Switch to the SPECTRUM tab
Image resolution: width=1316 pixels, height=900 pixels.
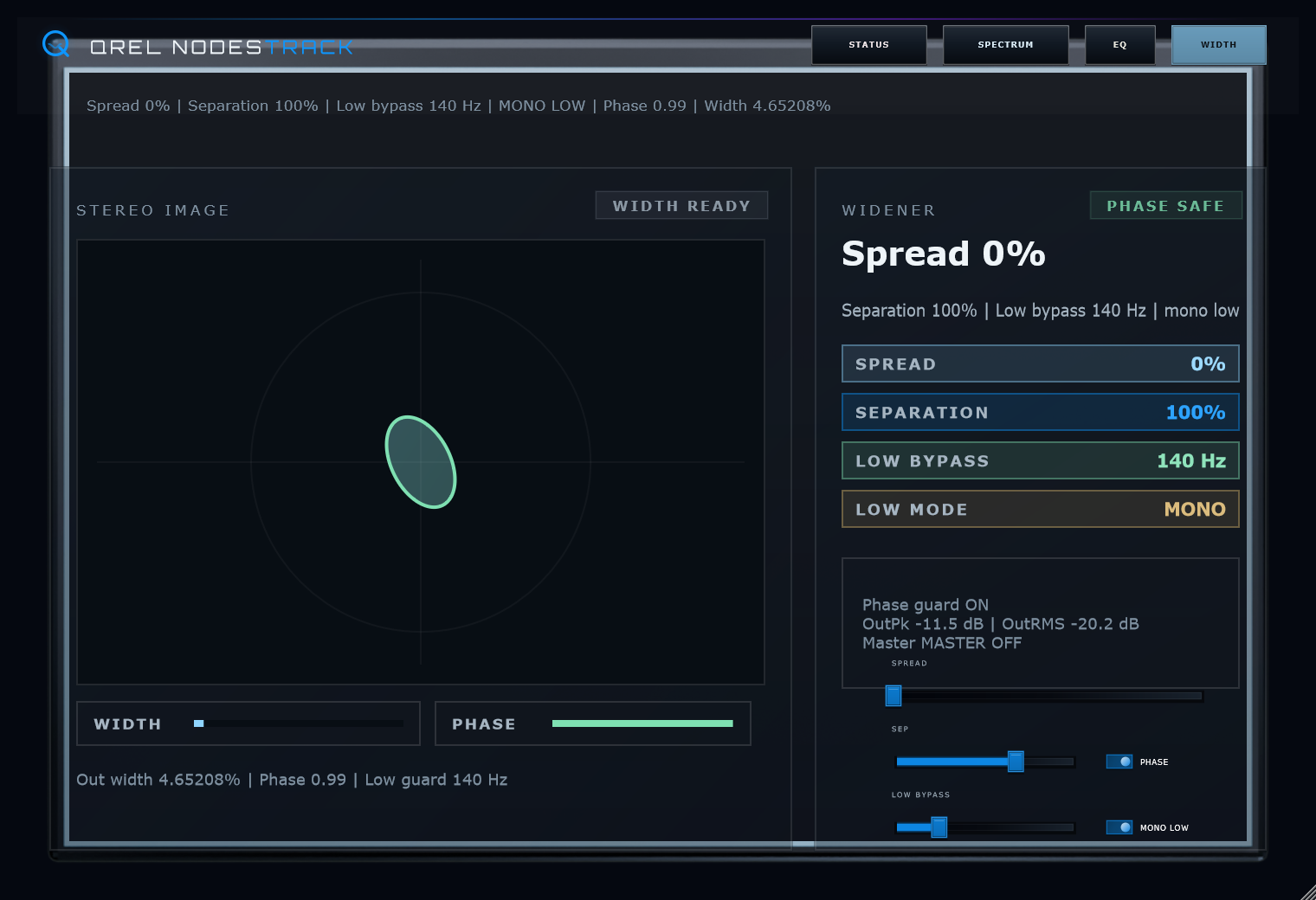tap(1006, 45)
